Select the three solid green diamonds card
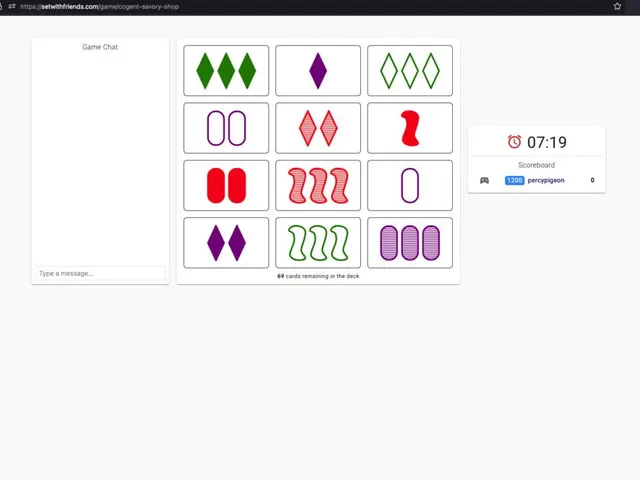 point(226,71)
